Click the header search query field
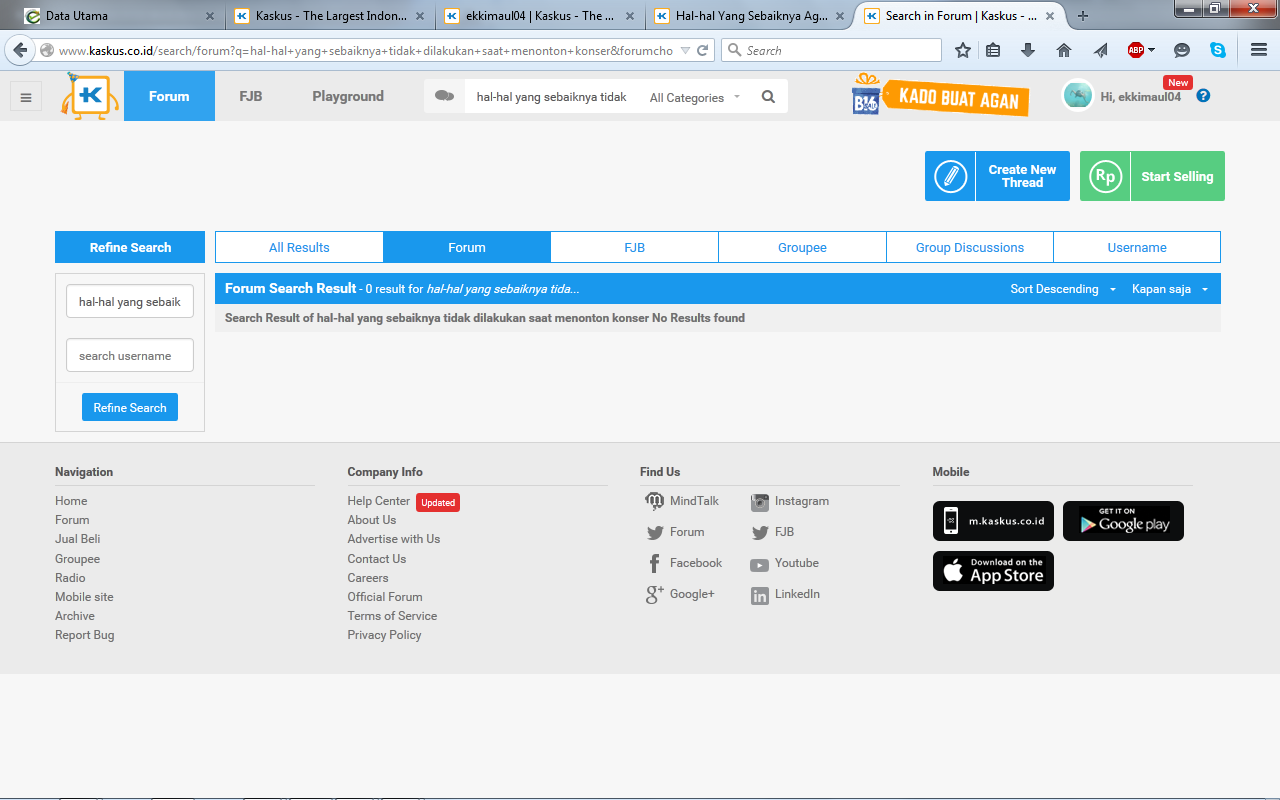Screen dimensions: 1280x800 point(552,97)
